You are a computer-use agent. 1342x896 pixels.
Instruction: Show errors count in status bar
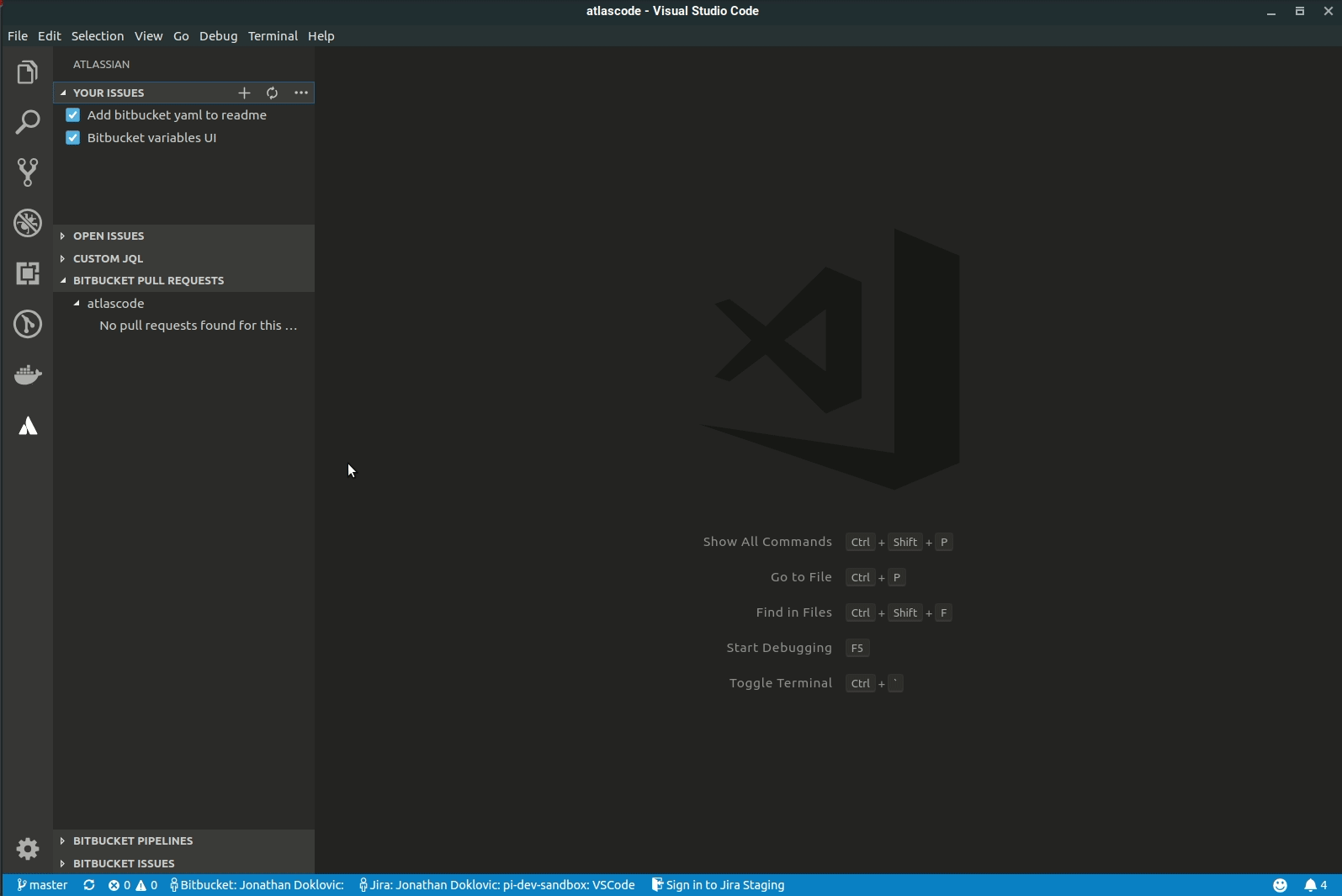119,885
